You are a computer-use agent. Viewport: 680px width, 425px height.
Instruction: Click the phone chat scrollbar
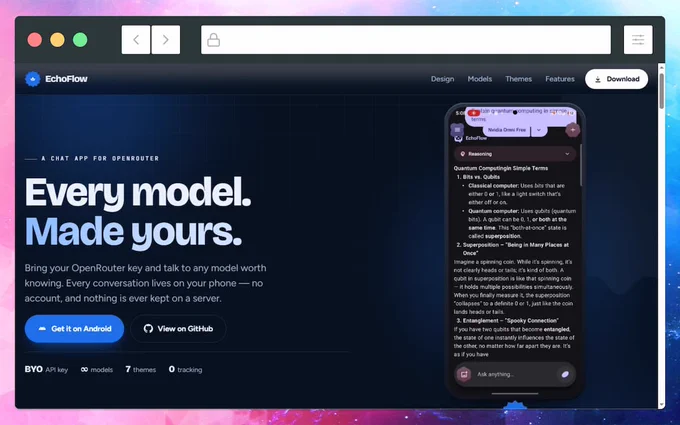(x=581, y=166)
